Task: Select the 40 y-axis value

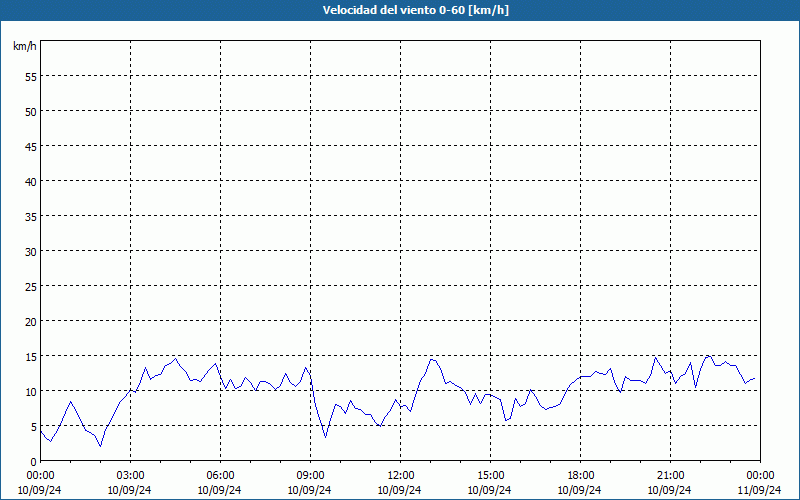Action: click(30, 181)
